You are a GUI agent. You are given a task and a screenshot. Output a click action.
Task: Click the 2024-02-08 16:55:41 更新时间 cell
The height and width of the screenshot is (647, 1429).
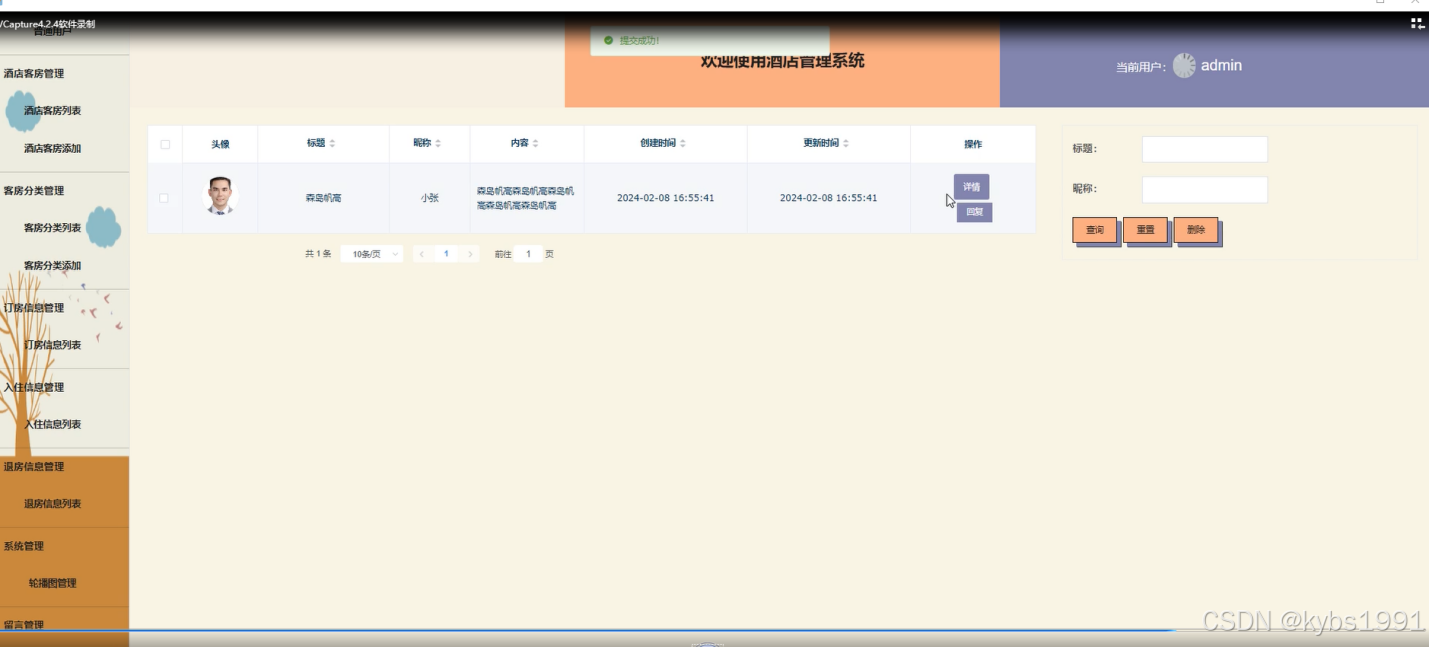tap(829, 198)
